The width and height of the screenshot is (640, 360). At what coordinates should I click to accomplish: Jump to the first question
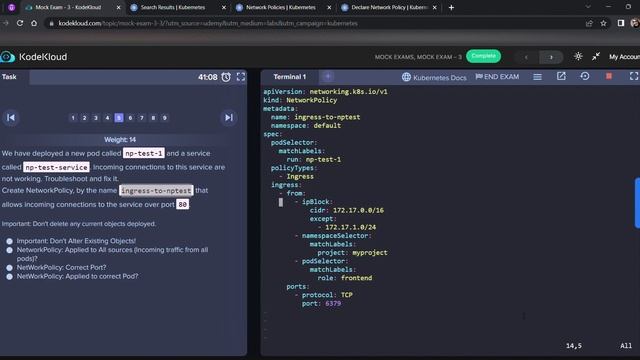(11, 118)
